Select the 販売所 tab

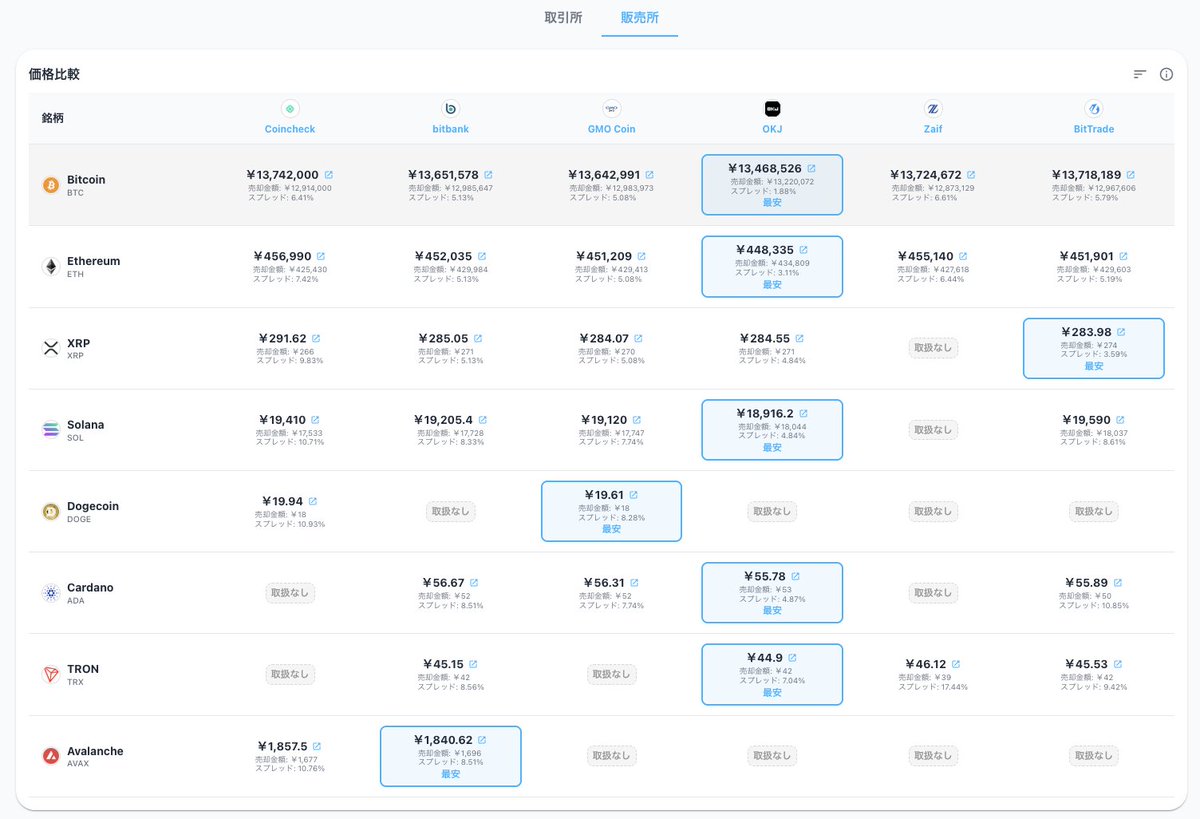click(640, 18)
